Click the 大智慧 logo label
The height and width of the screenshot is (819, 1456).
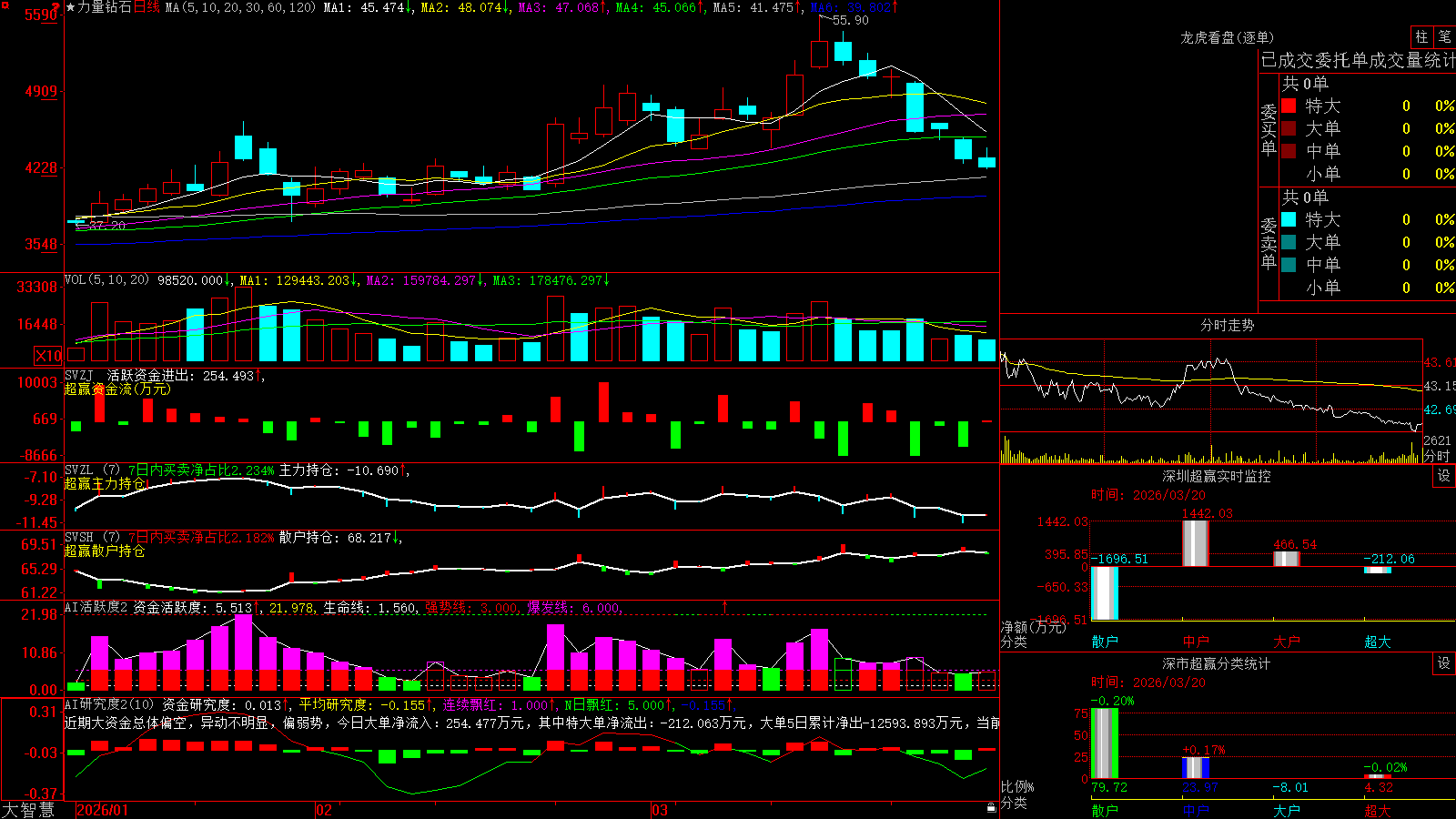tap(28, 810)
